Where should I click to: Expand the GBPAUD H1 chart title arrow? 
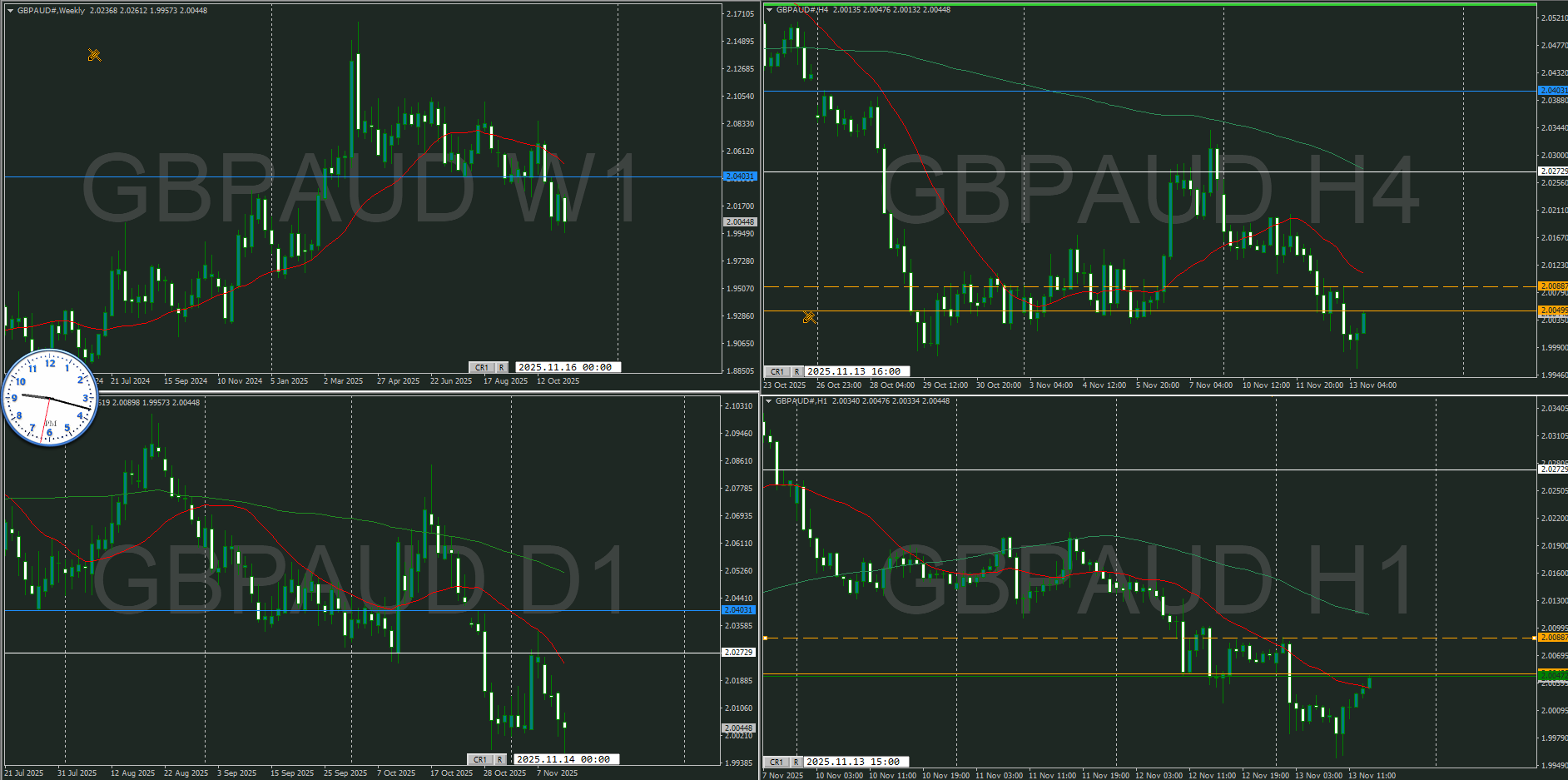click(x=768, y=401)
